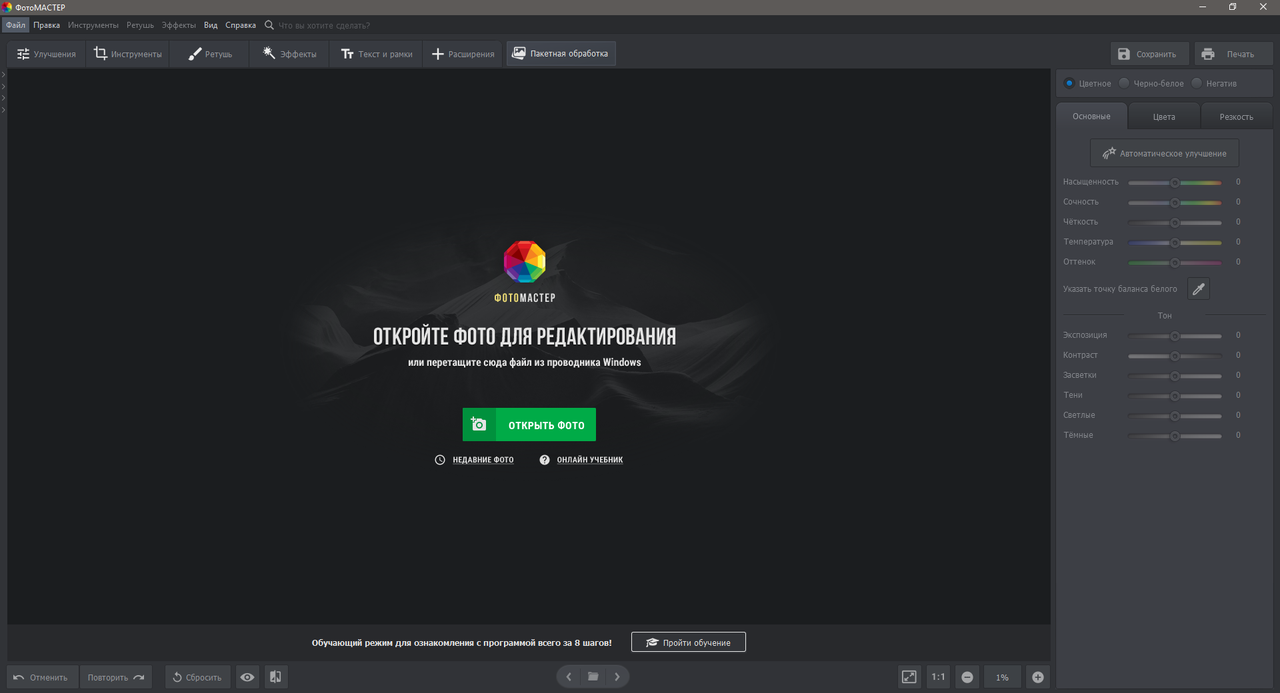Toggle the before/after split compare icon

click(276, 677)
